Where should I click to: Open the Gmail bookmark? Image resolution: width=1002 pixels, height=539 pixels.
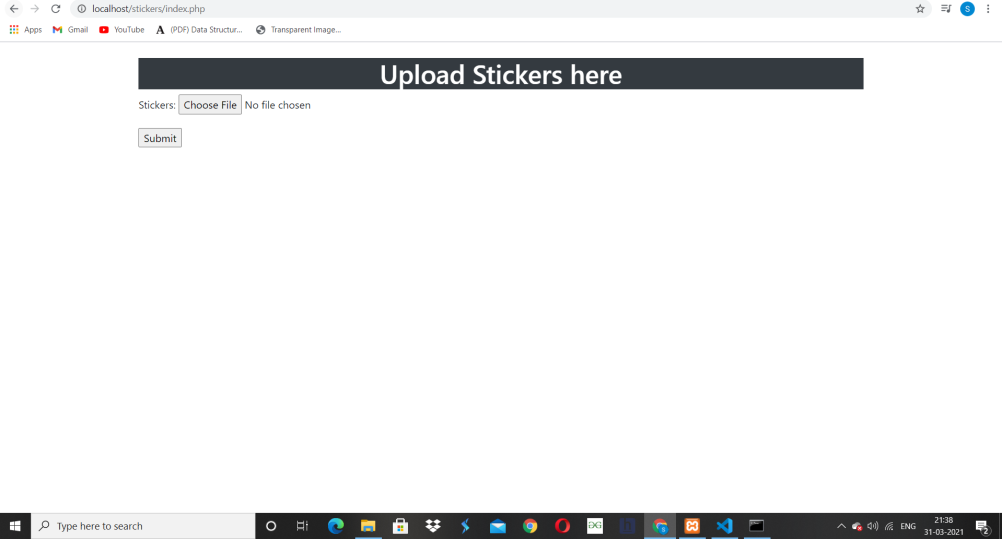[x=70, y=29]
